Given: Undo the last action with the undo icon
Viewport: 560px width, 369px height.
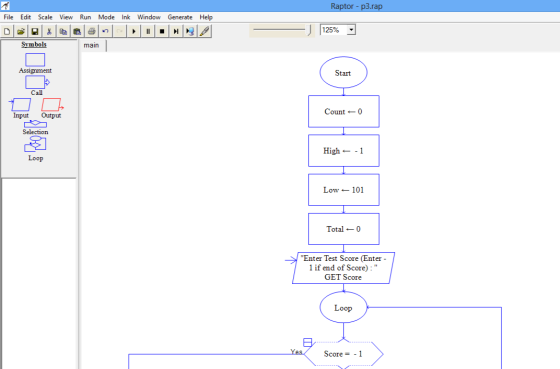Looking at the screenshot, I should click(105, 31).
